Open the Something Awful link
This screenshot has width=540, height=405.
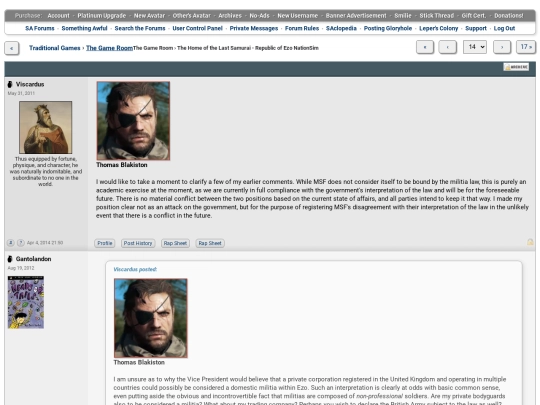pyautogui.click(x=84, y=28)
